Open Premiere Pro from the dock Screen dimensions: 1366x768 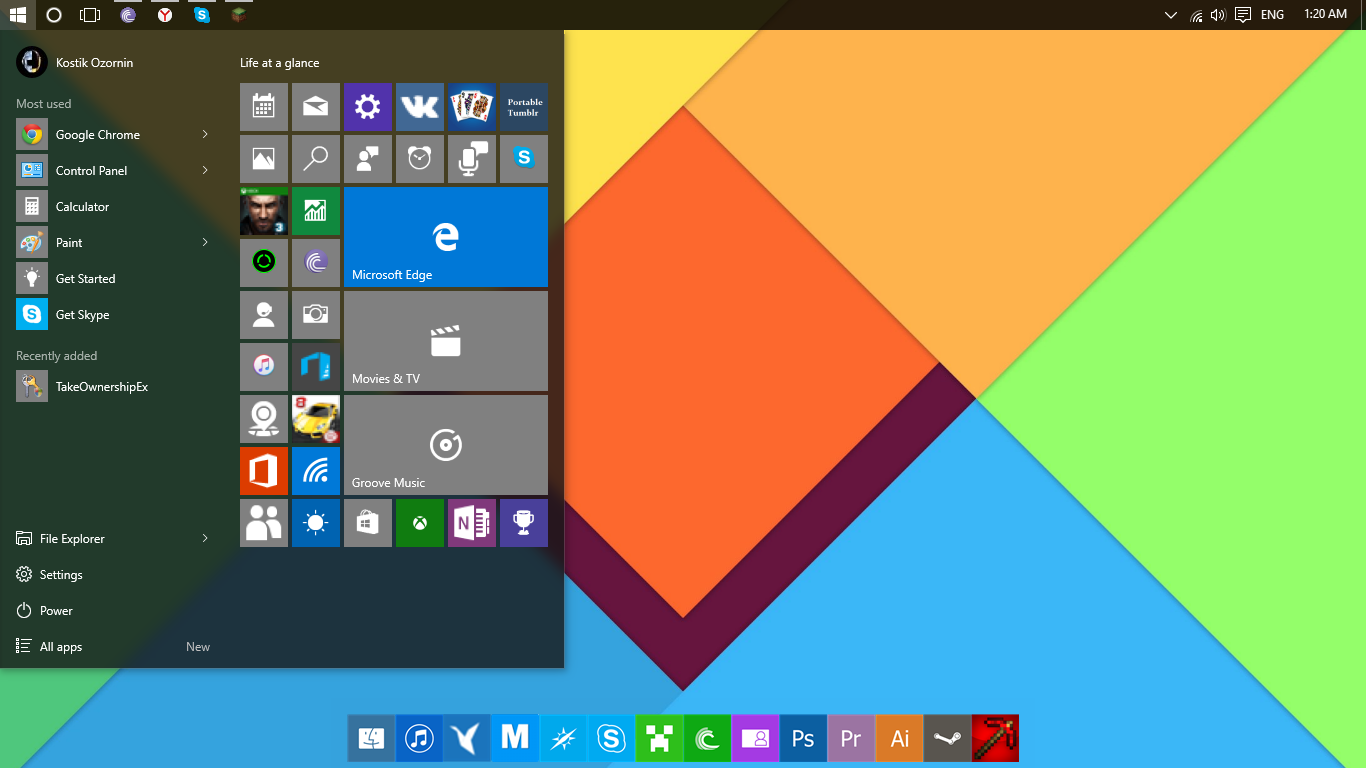tap(851, 738)
